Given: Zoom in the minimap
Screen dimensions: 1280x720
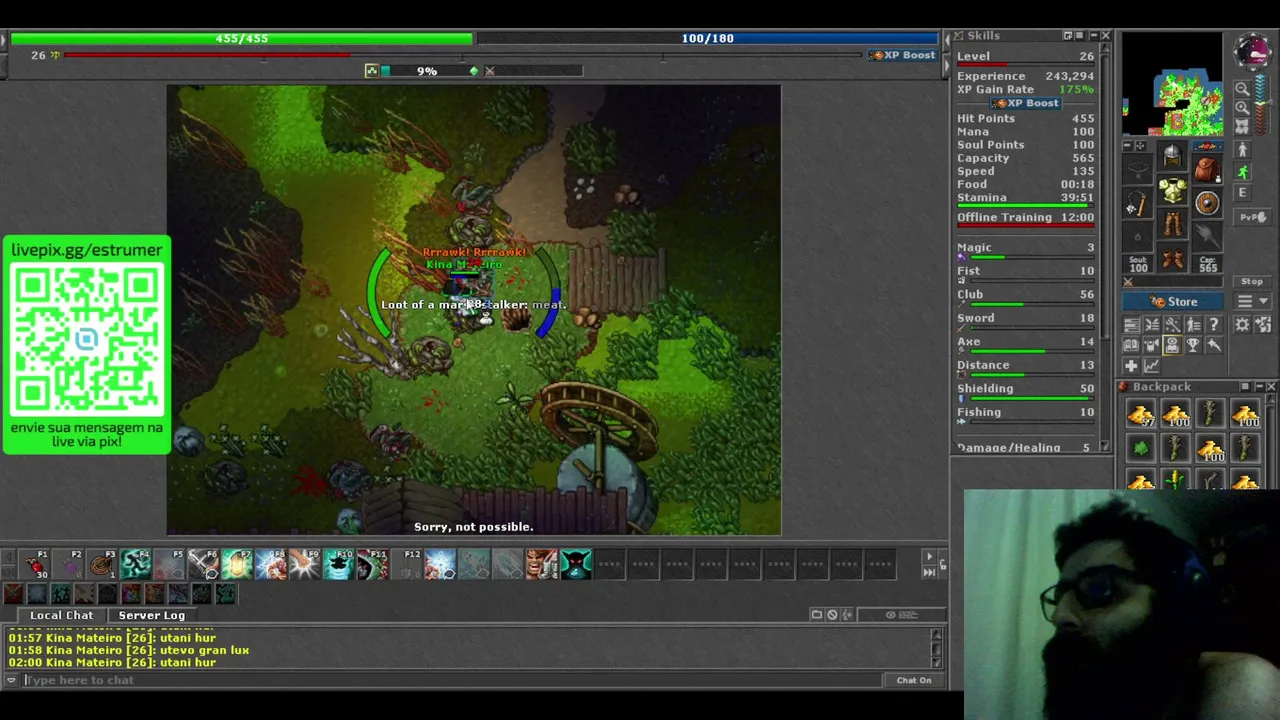Looking at the screenshot, I should (x=1242, y=107).
